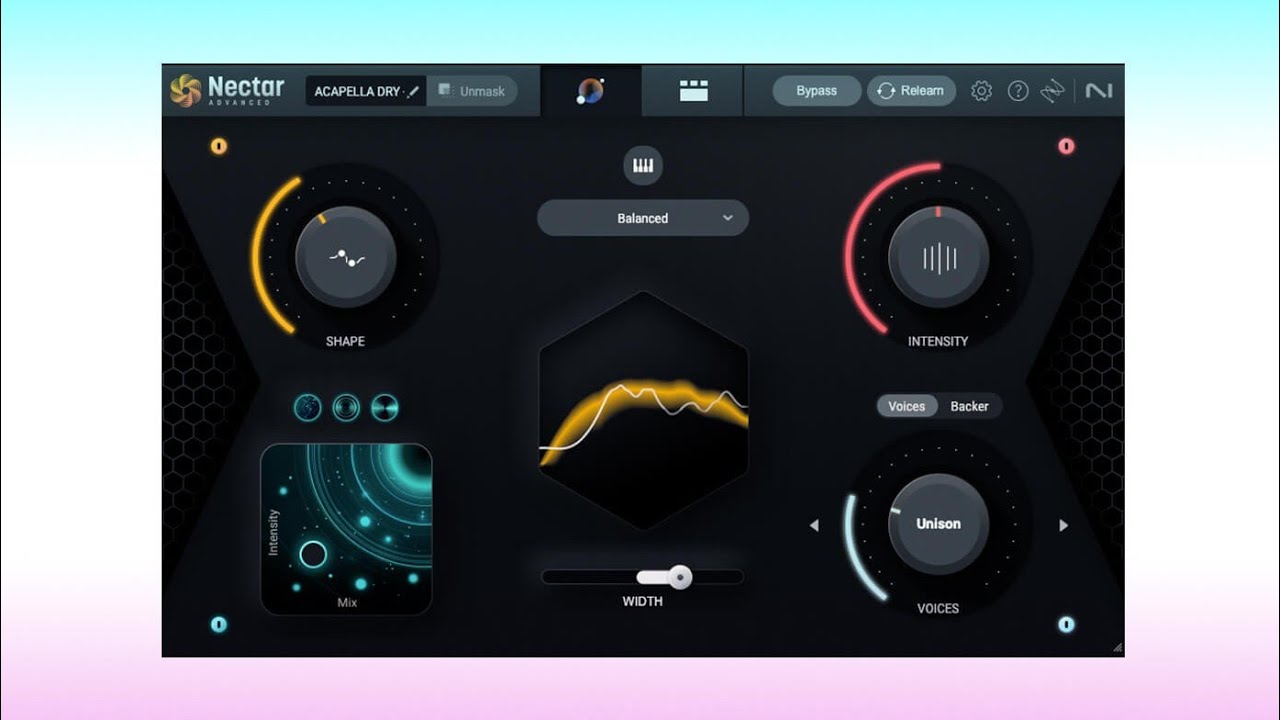Click the Balanced dropdown chevron arrow

(728, 218)
